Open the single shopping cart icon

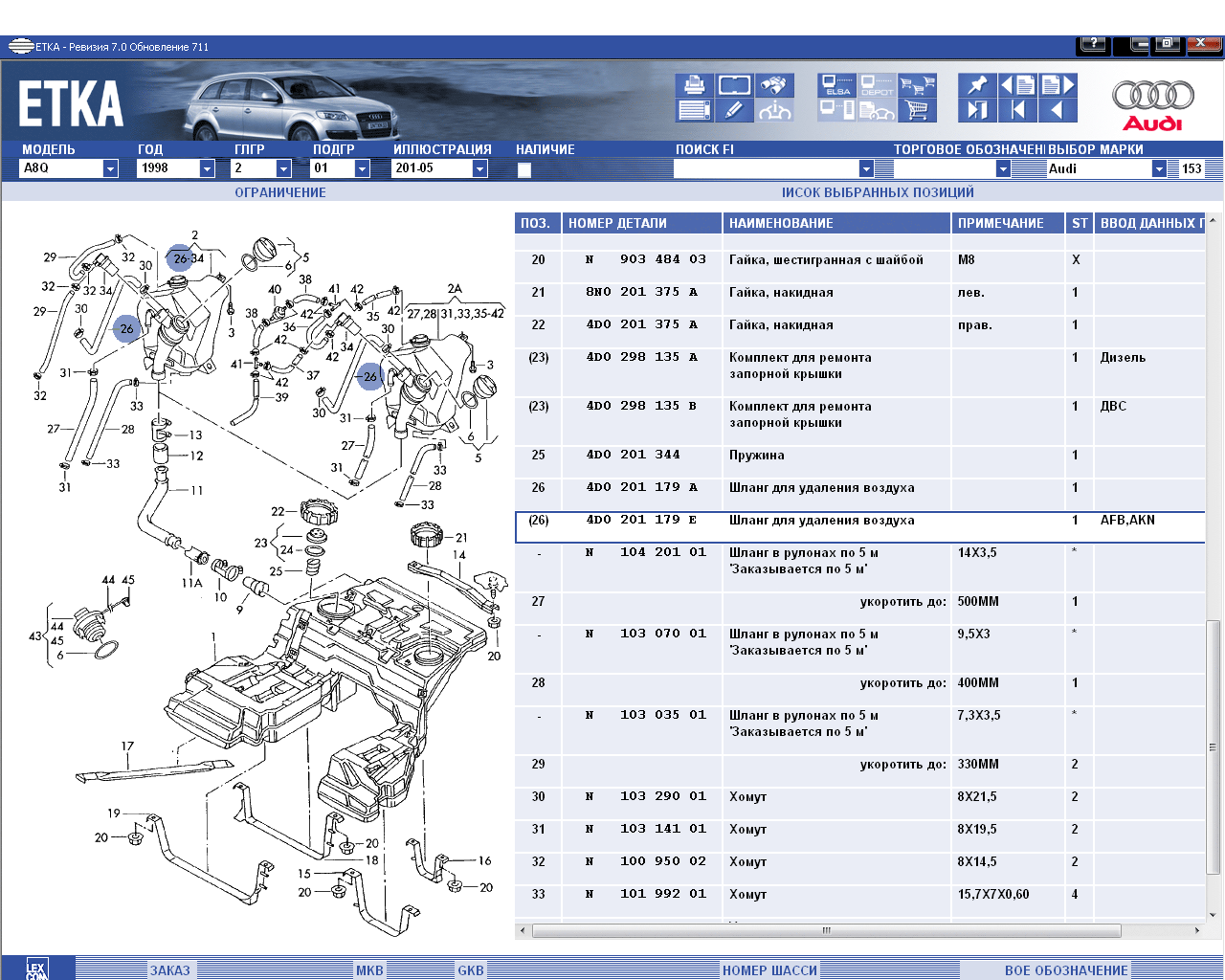917,110
